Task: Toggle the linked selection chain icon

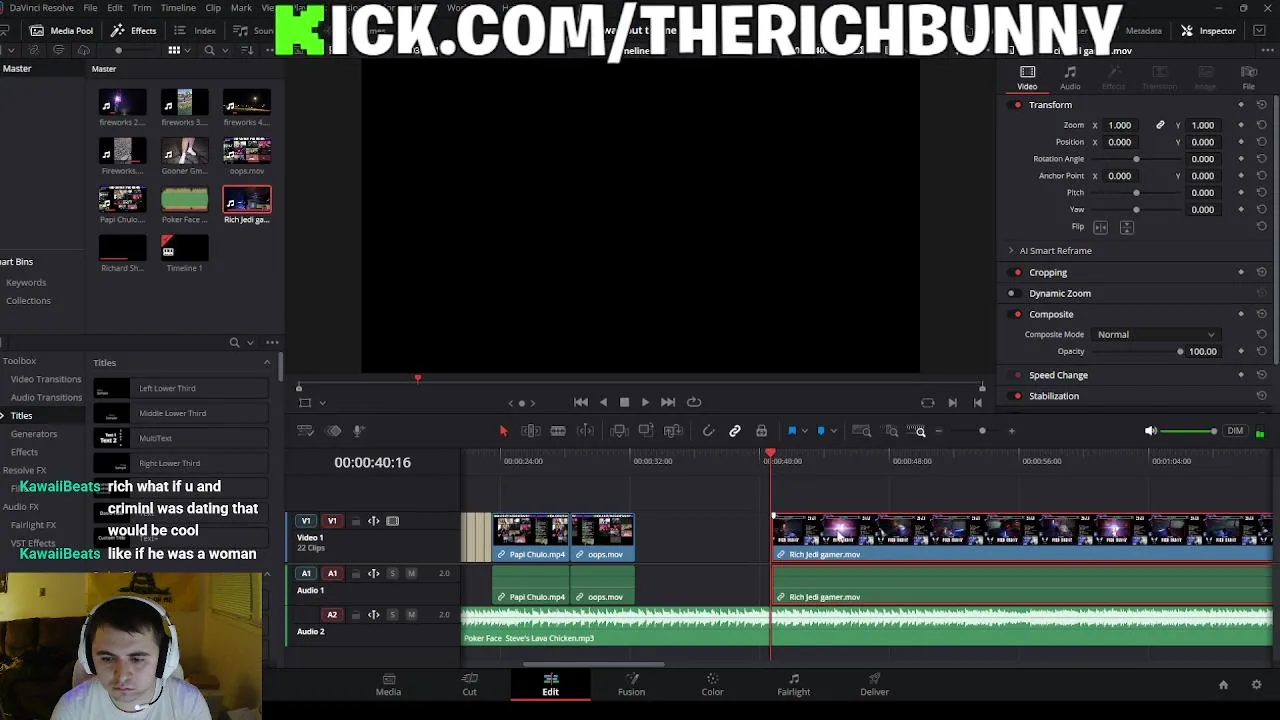Action: (x=735, y=431)
